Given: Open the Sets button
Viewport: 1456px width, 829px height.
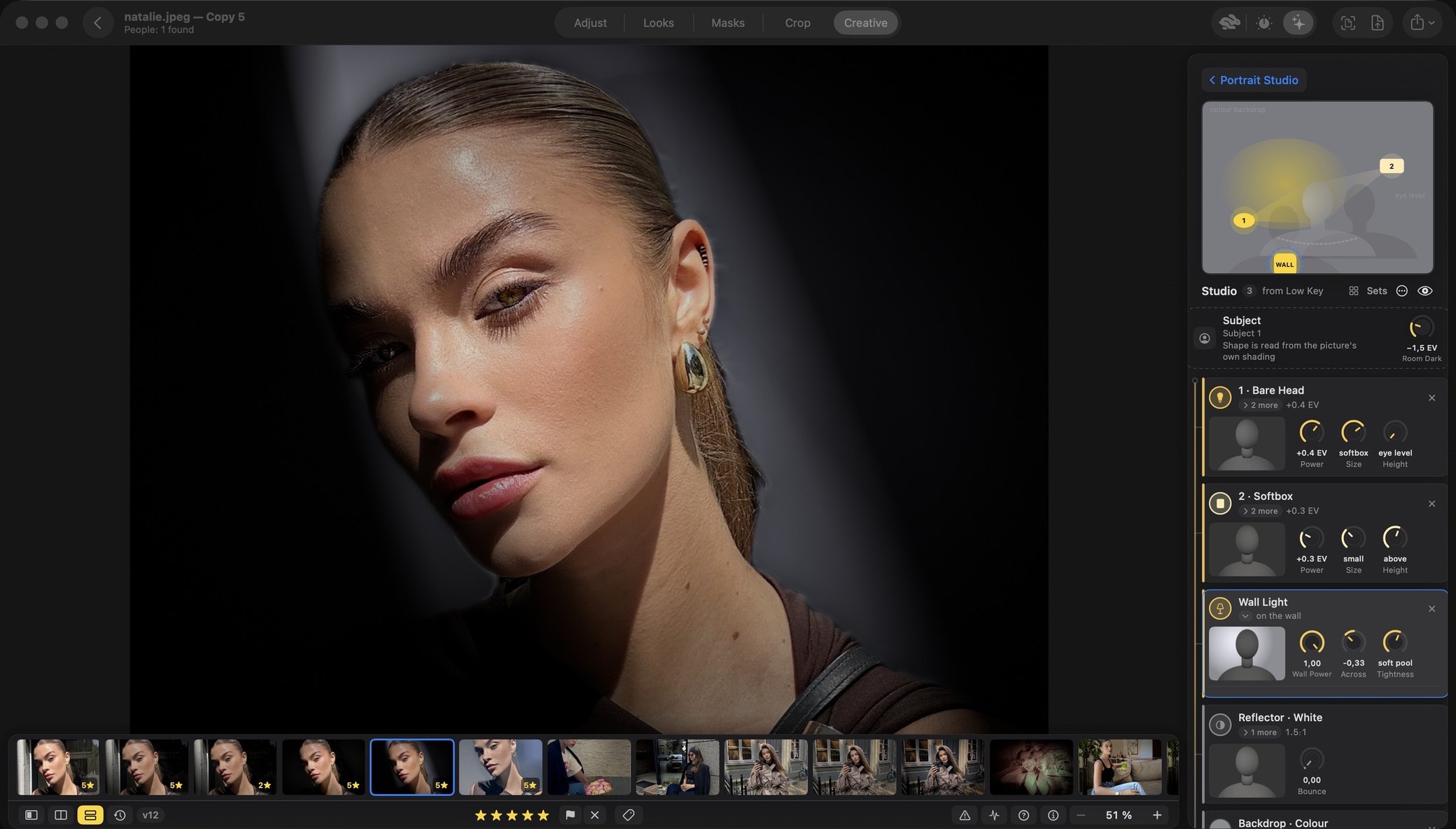Looking at the screenshot, I should point(1368,291).
